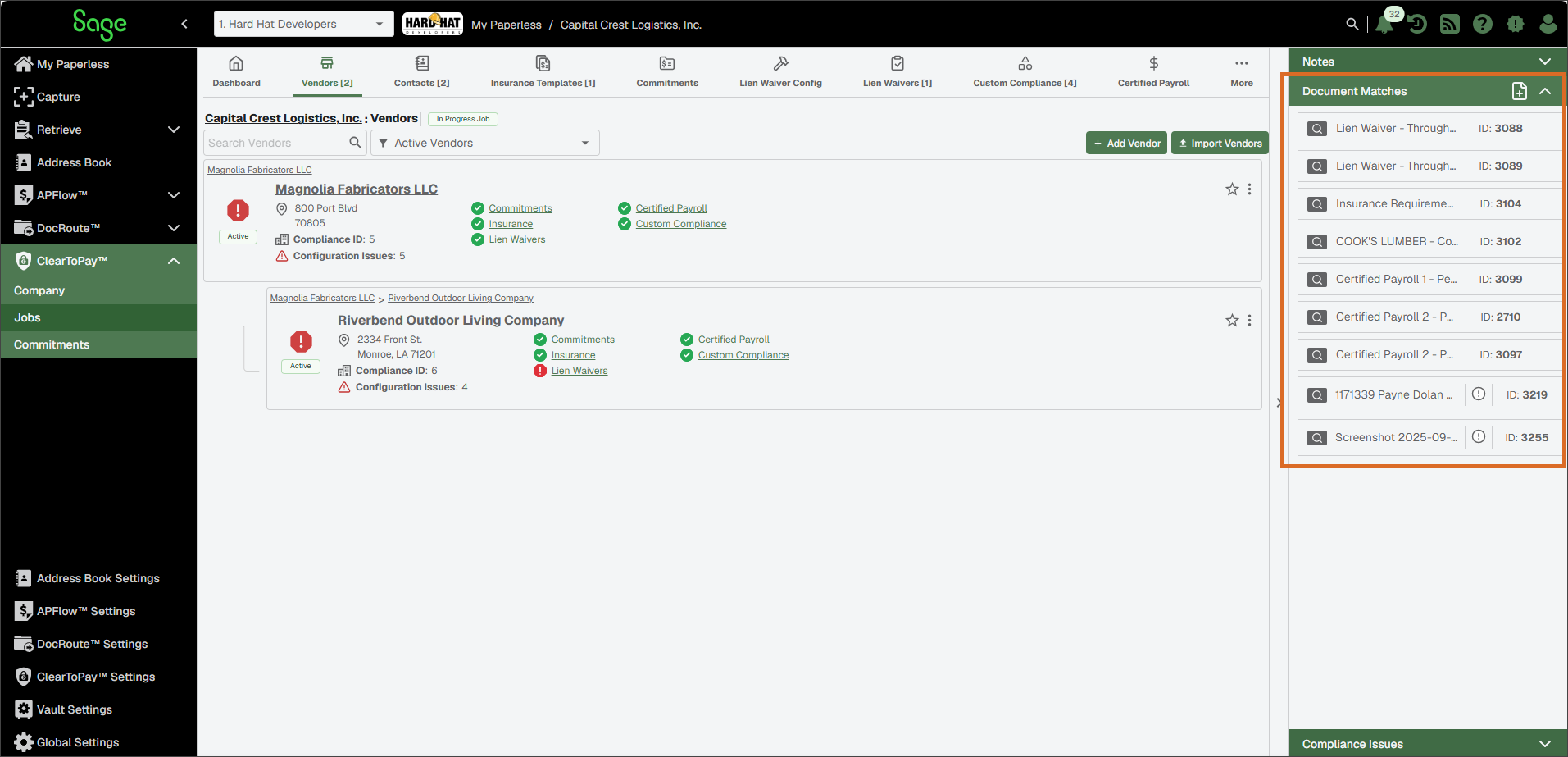Image resolution: width=1568 pixels, height=757 pixels.
Task: Open the Hard Hat Developers company dropdown
Action: 303,24
